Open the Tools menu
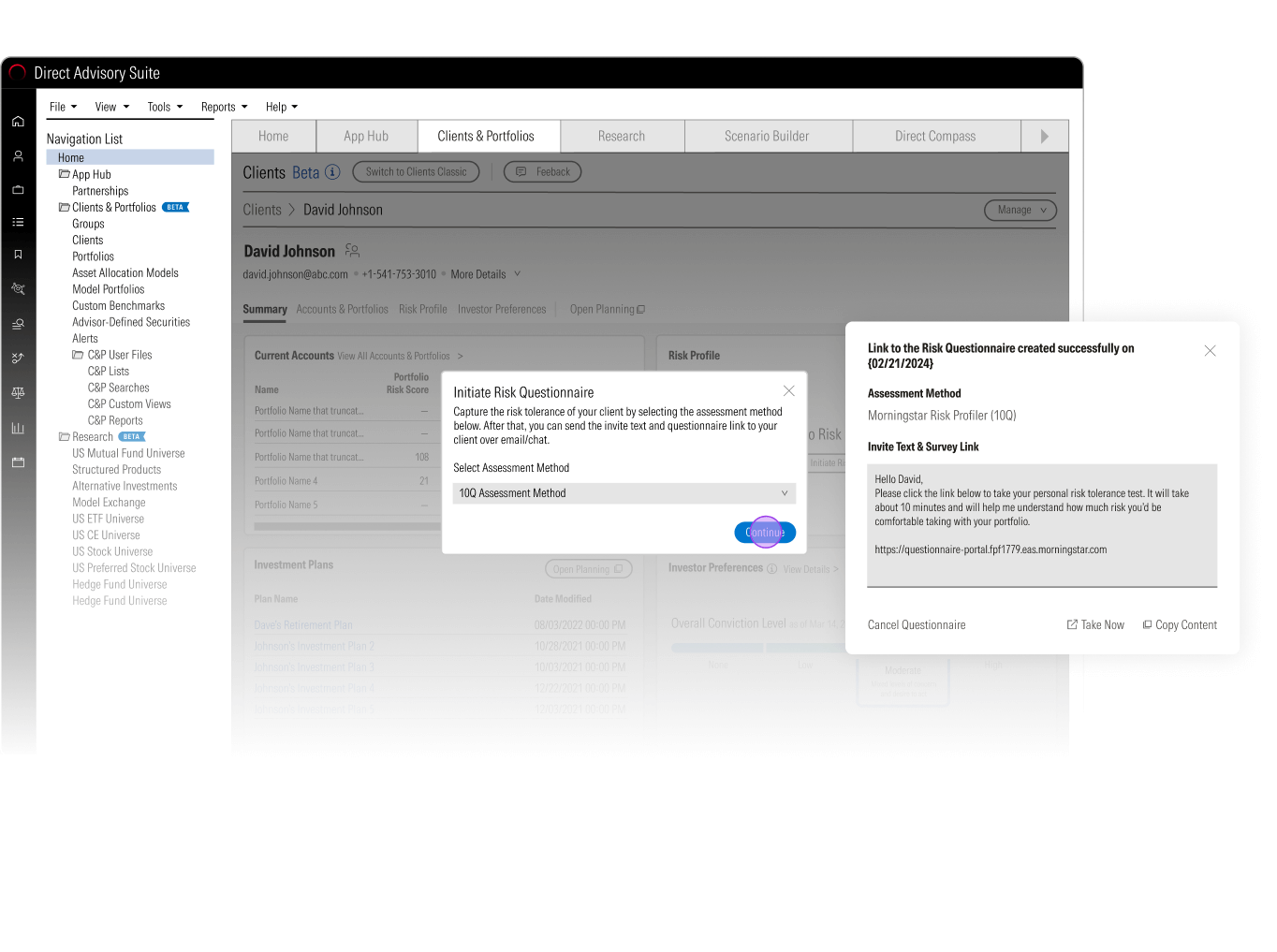Screen dimensions: 1277x952 pos(165,107)
